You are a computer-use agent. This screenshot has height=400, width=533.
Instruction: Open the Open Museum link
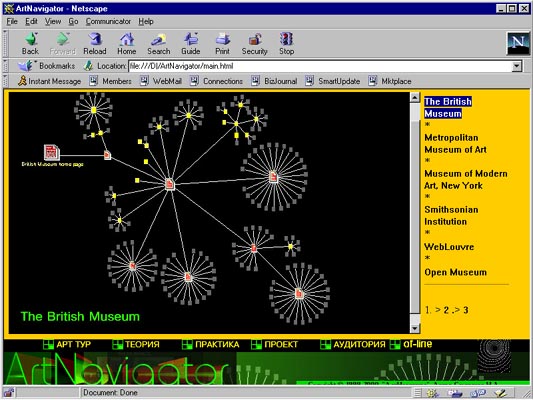click(455, 272)
